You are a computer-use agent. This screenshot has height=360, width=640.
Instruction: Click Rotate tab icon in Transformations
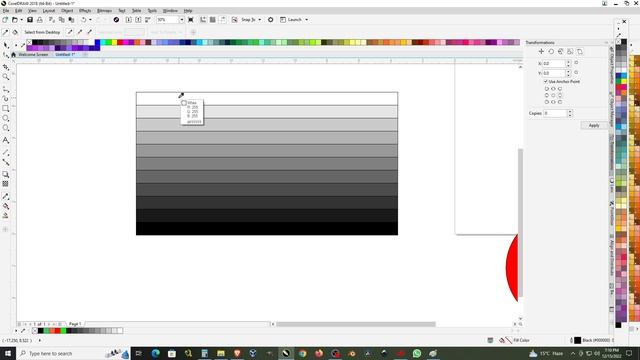click(551, 51)
